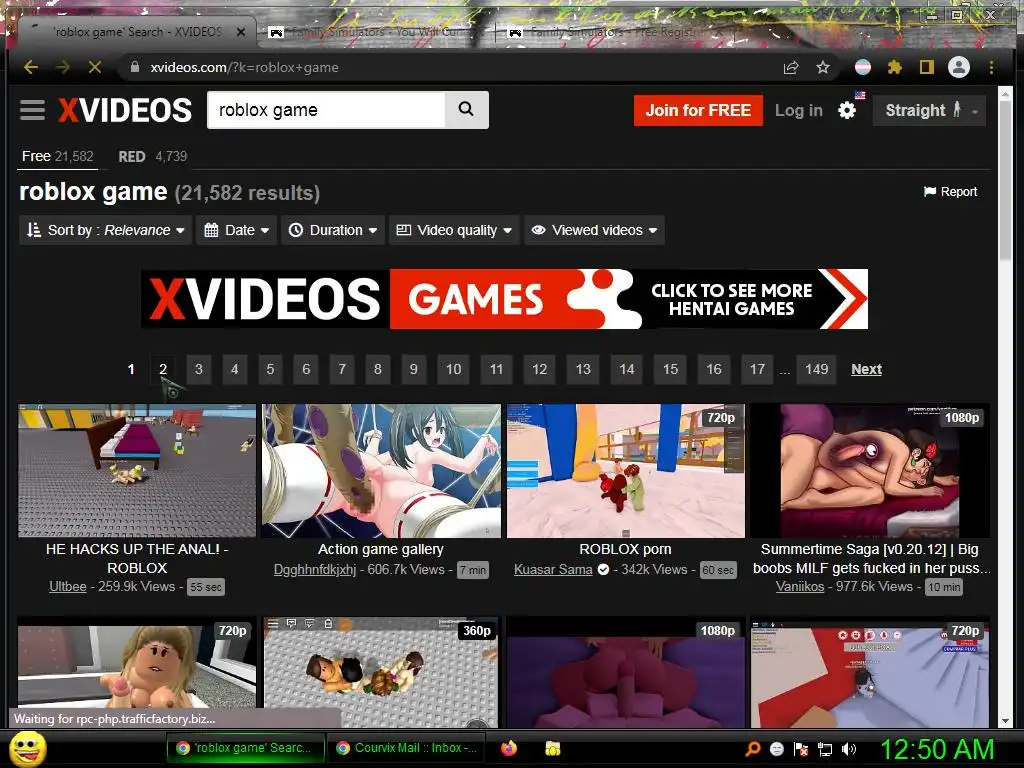1024x768 pixels.
Task: Expand the Straight orientation dropdown
Action: tap(929, 110)
